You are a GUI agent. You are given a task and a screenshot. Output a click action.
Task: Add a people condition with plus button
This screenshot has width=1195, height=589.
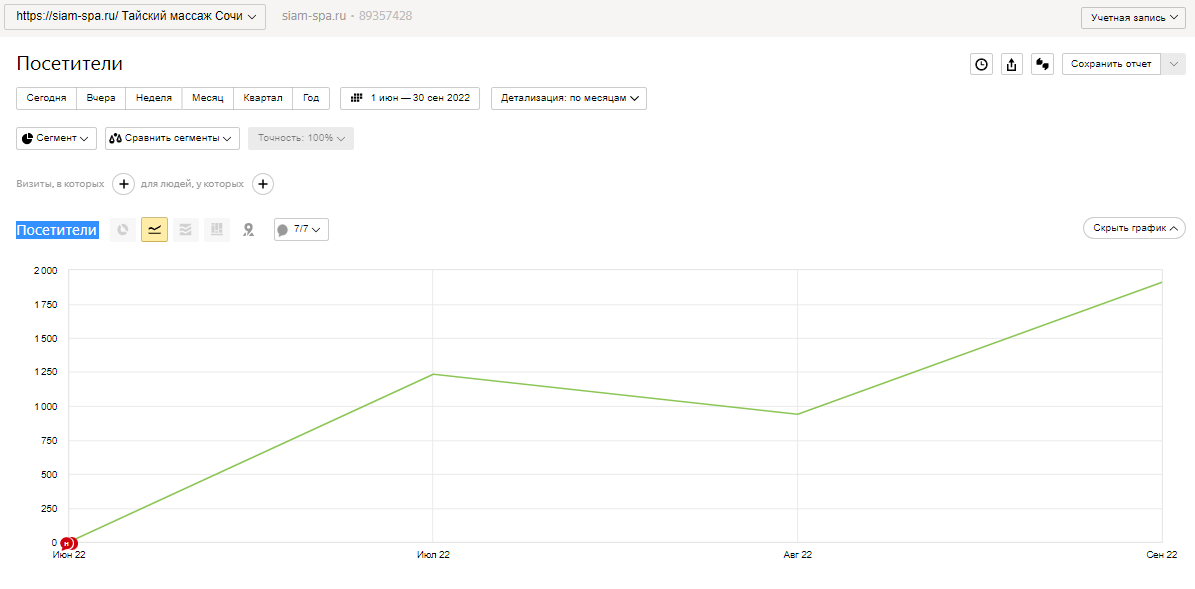pos(263,184)
